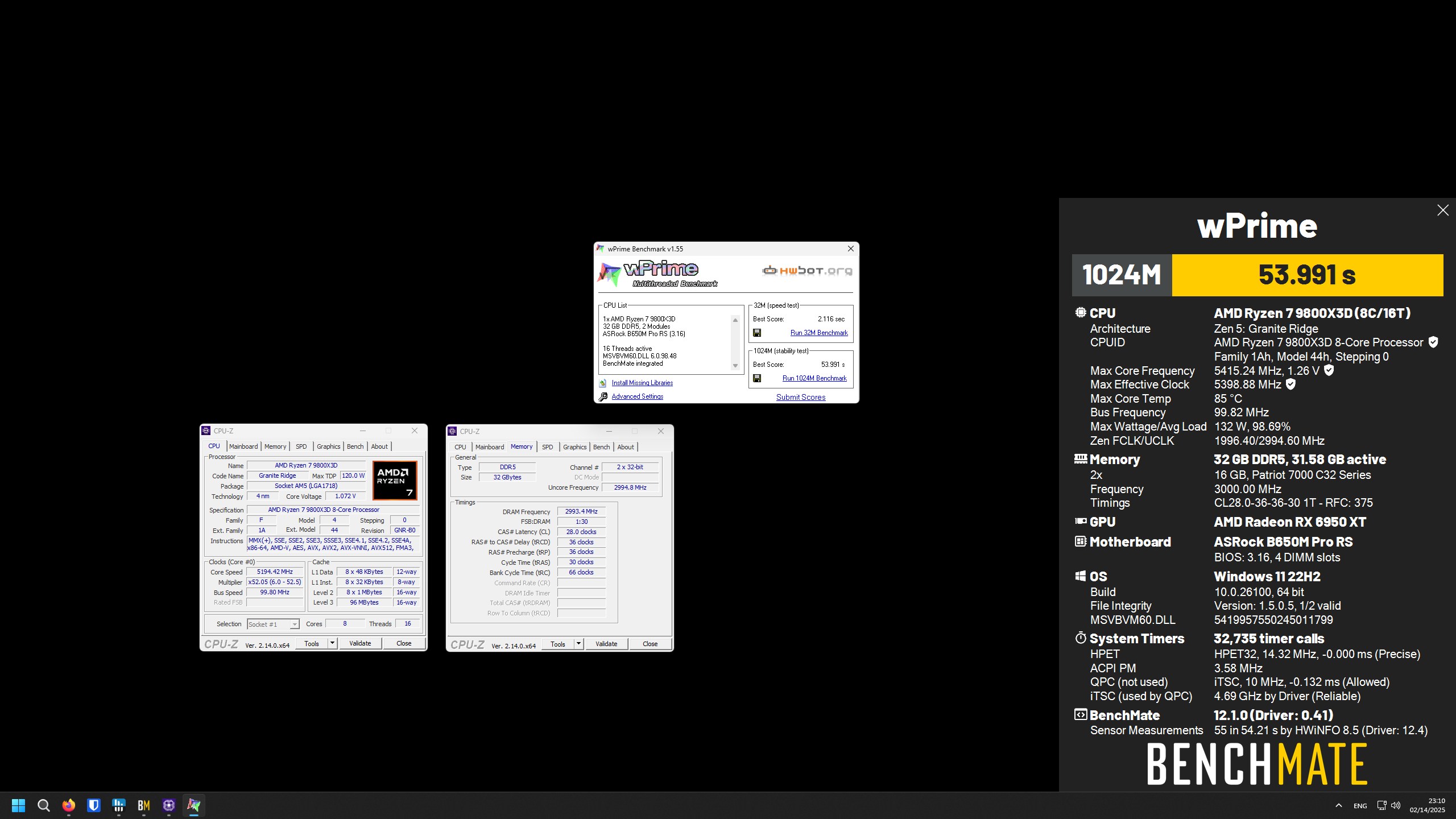Click the BenchMate Memory section icon
Screen dimensions: 1456x819
[1081, 459]
